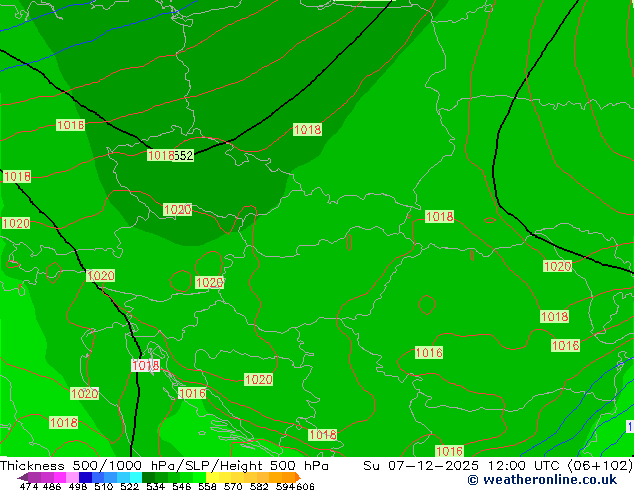Click the '570' legend value
The width and height of the screenshot is (634, 490).
click(x=233, y=486)
